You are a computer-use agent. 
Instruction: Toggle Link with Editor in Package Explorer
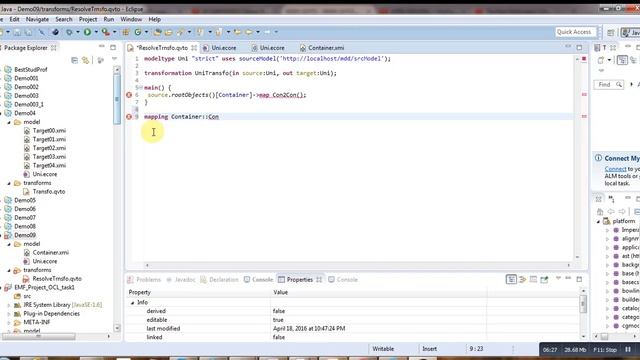[x=85, y=60]
